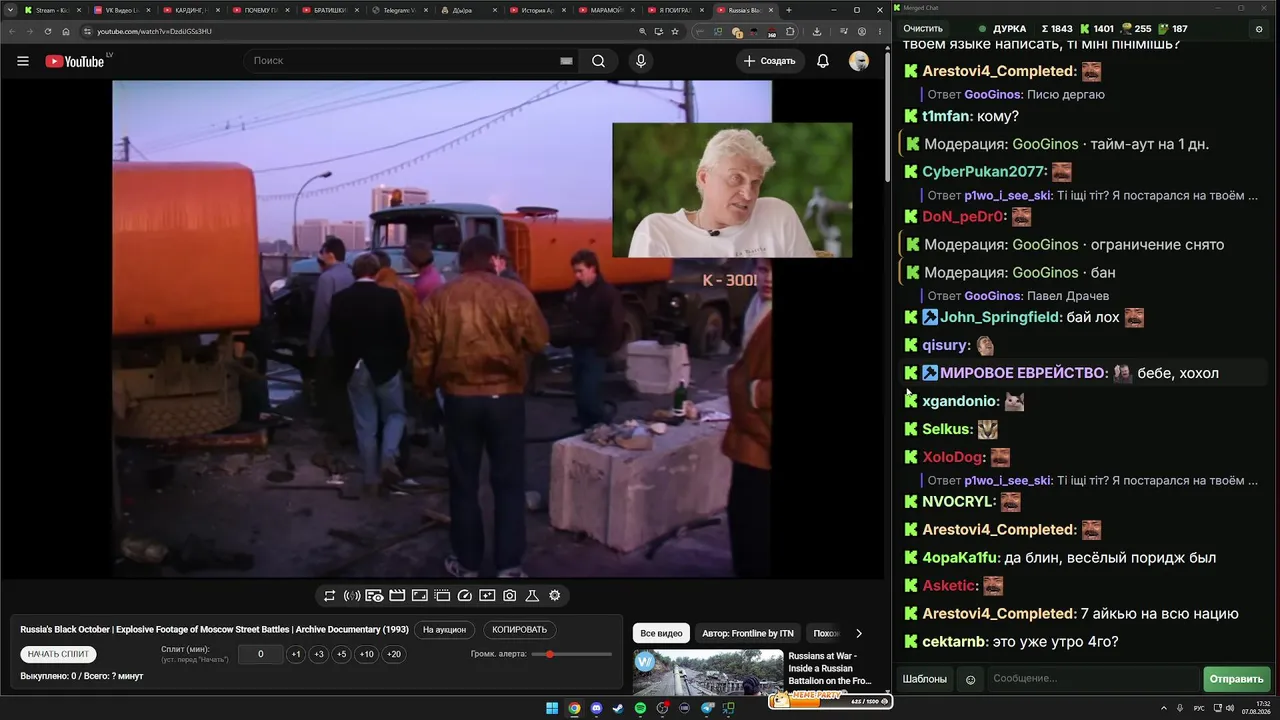The height and width of the screenshot is (720, 1280).
Task: Open the browser extensions puzzle icon
Action: coord(790,31)
